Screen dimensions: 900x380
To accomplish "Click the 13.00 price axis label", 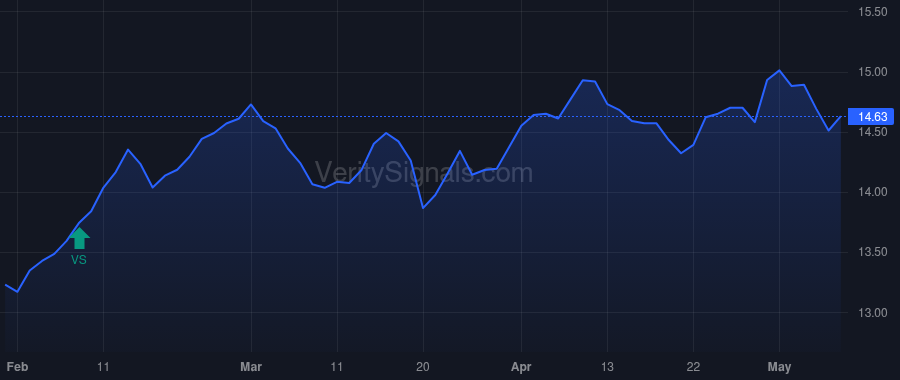I will pos(872,313).
